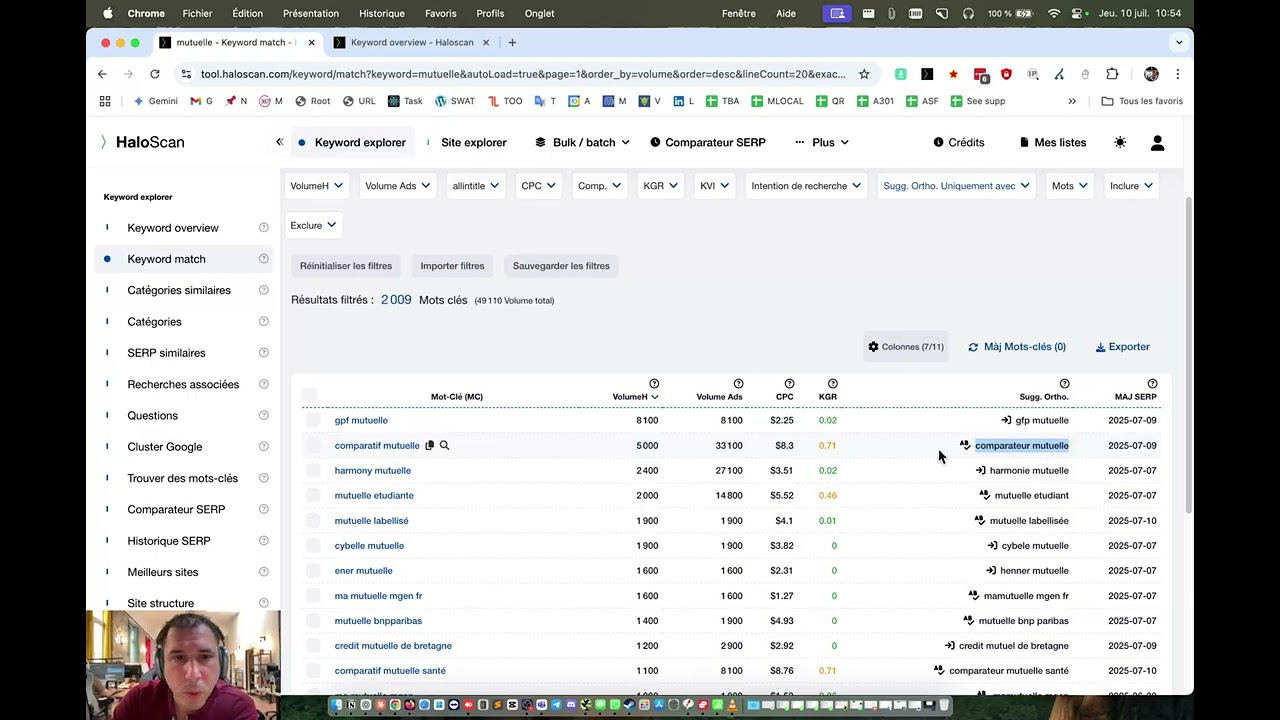1280x720 pixels.
Task: Open a new Chrome tab
Action: pyautogui.click(x=512, y=42)
